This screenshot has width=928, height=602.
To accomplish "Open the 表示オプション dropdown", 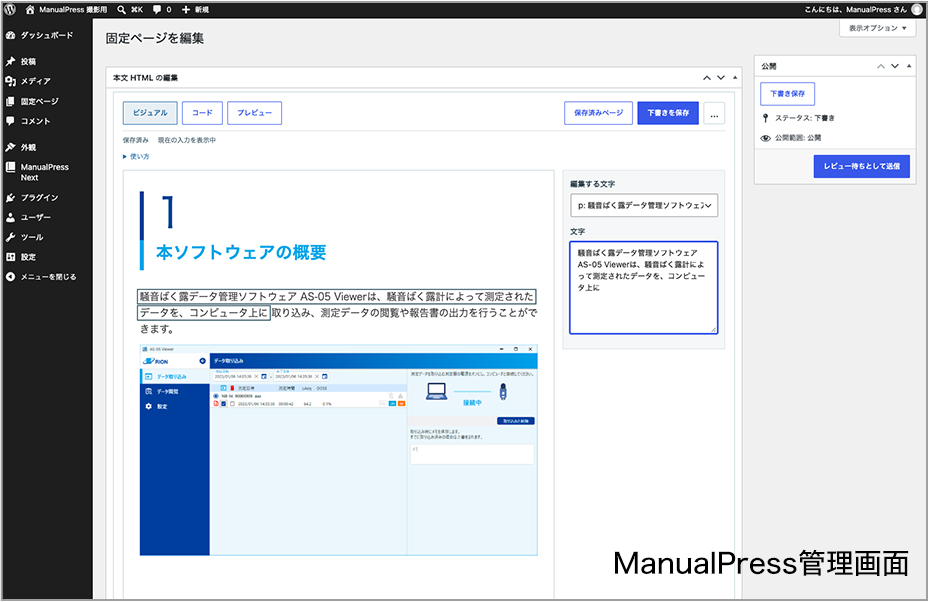I will pos(877,28).
